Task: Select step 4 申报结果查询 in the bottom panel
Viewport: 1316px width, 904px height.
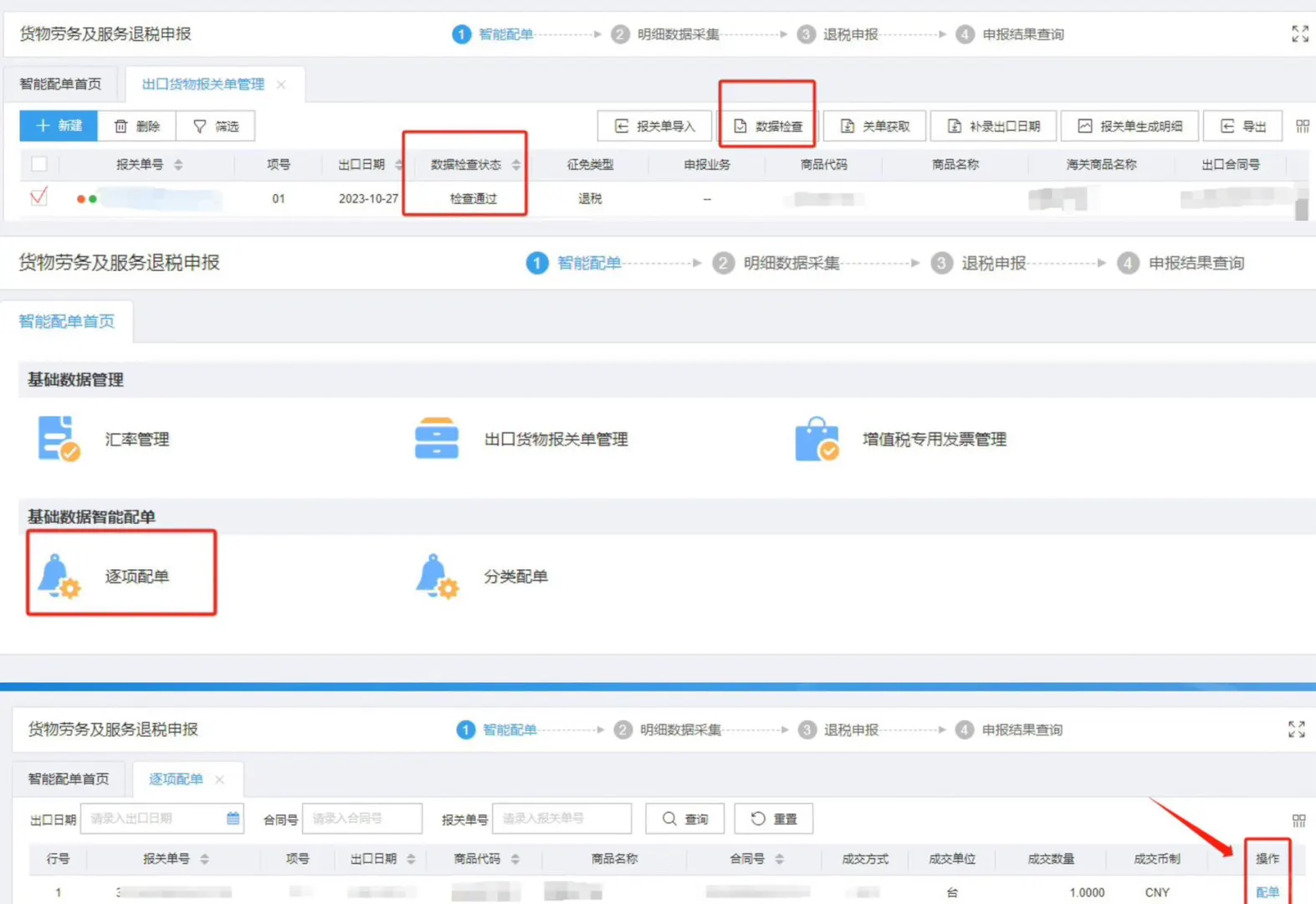Action: [x=1009, y=730]
